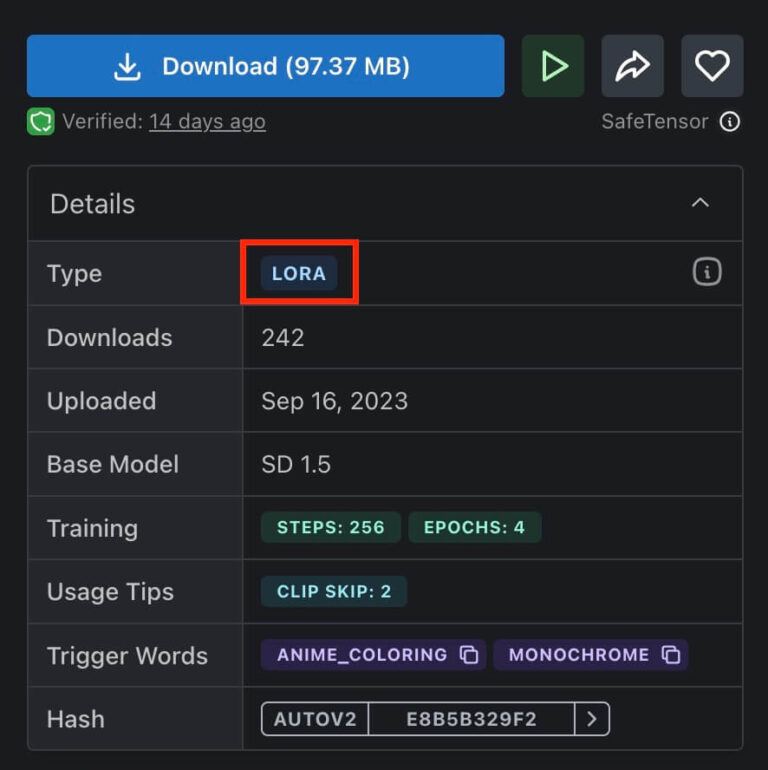The width and height of the screenshot is (768, 770).
Task: Show next hash type with arrow
Action: tap(592, 719)
